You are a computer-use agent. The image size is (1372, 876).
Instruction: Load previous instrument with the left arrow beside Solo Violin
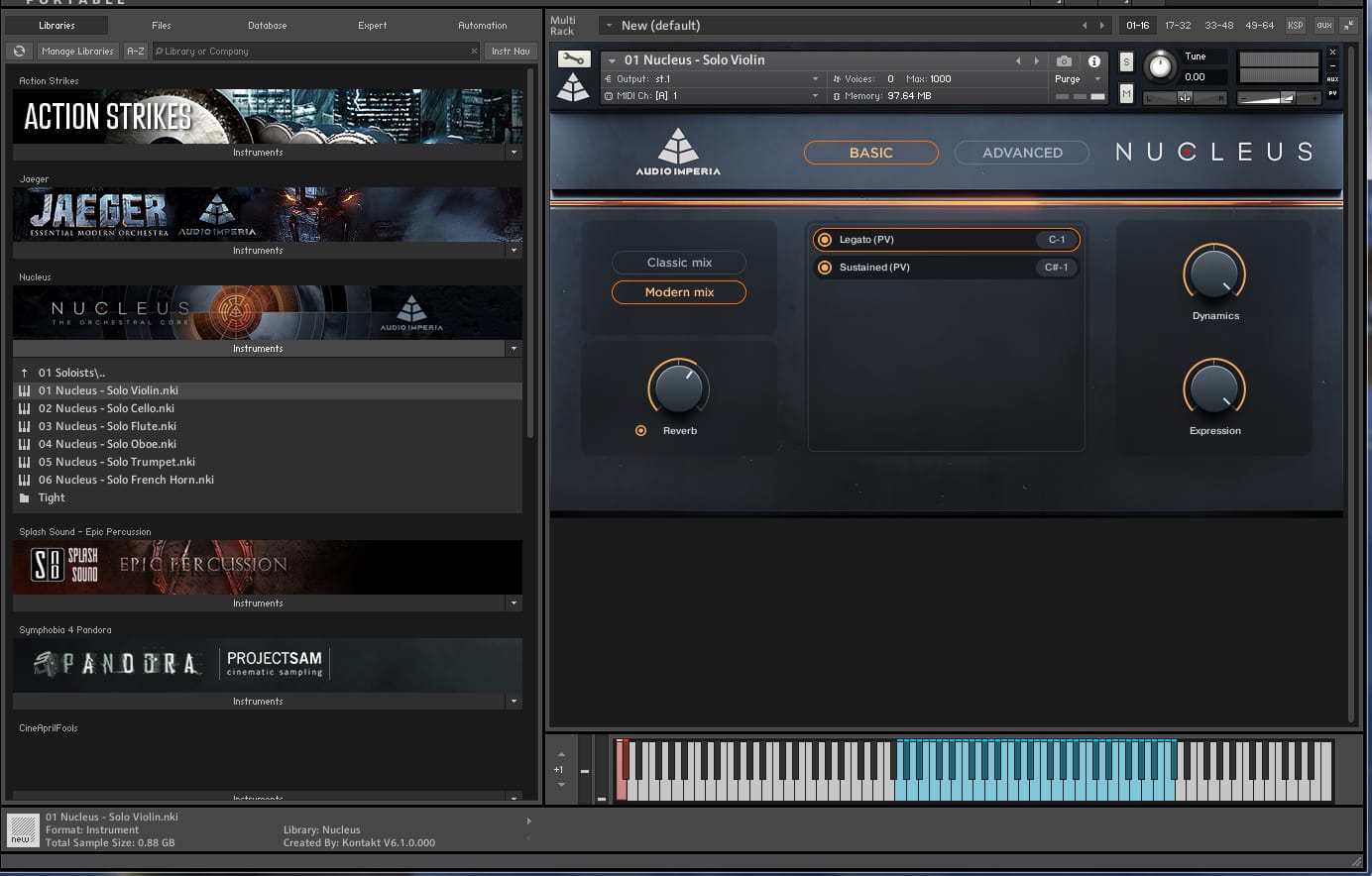tap(1018, 60)
